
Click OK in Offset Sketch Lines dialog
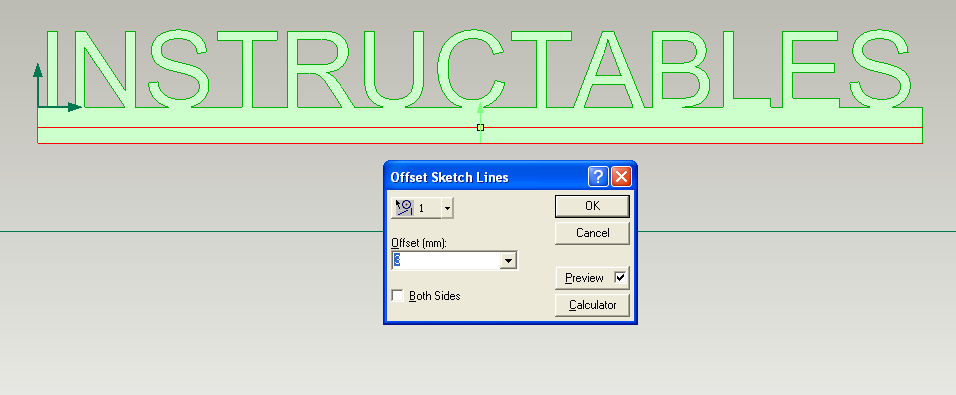pos(592,206)
